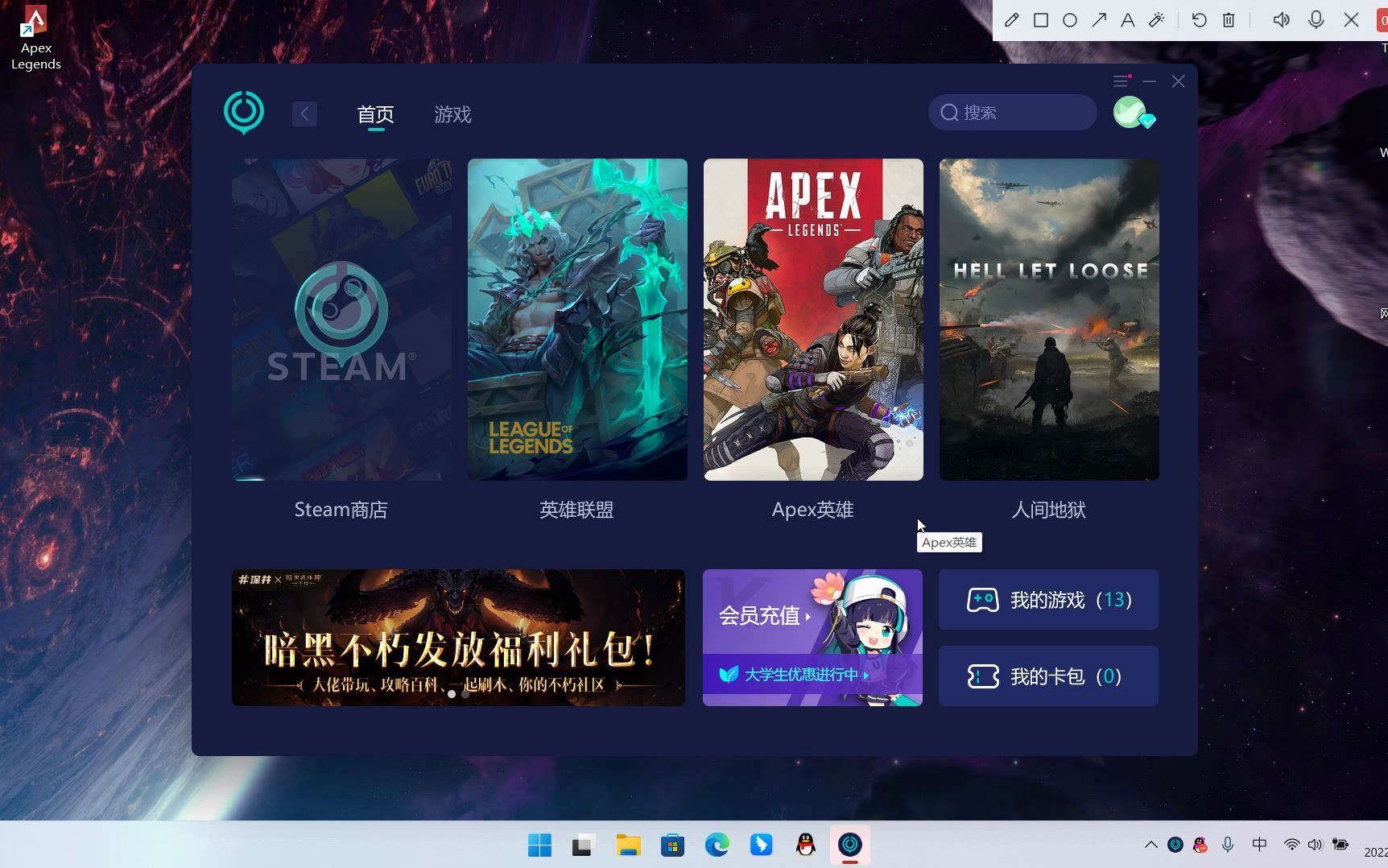Click the 英雄联盟 label
This screenshot has width=1388, height=868.
tap(577, 510)
